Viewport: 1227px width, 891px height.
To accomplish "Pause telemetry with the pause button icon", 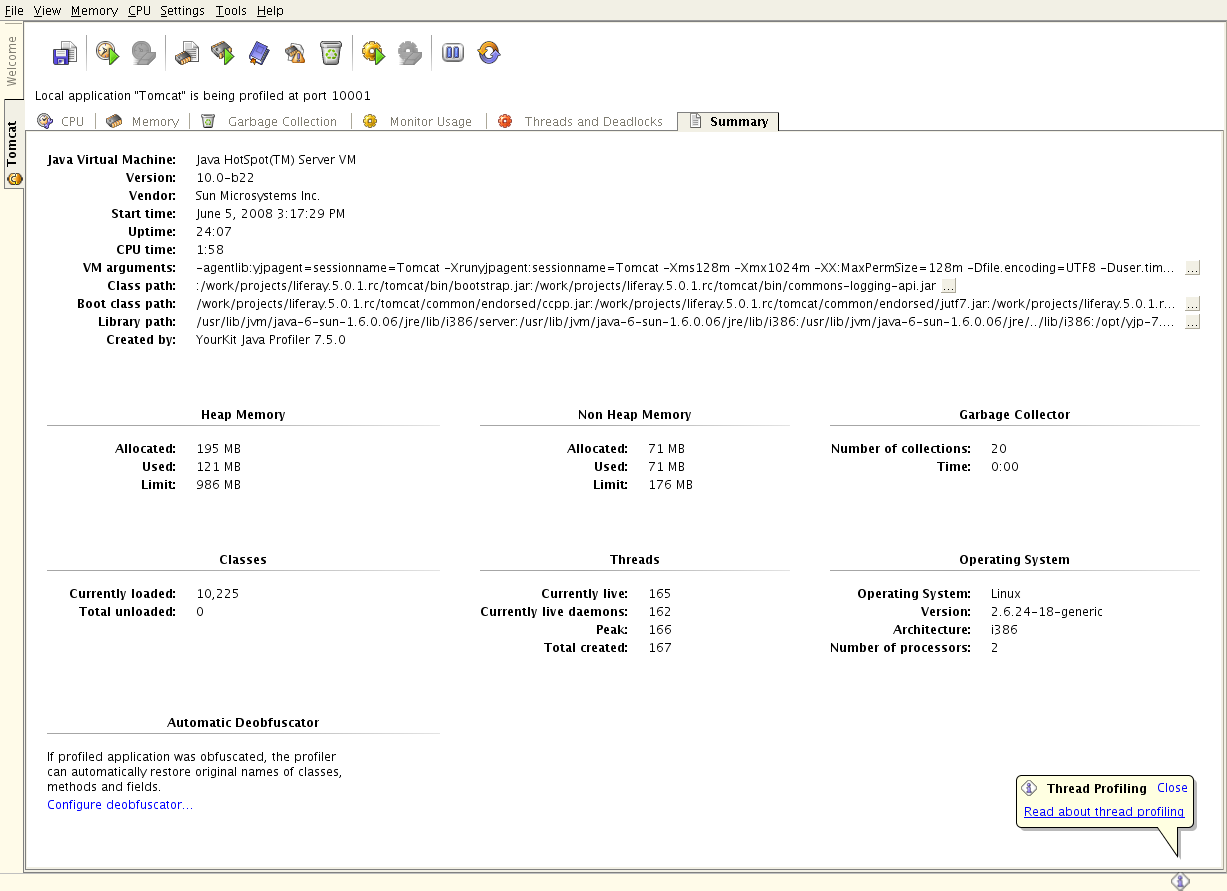I will (x=453, y=53).
